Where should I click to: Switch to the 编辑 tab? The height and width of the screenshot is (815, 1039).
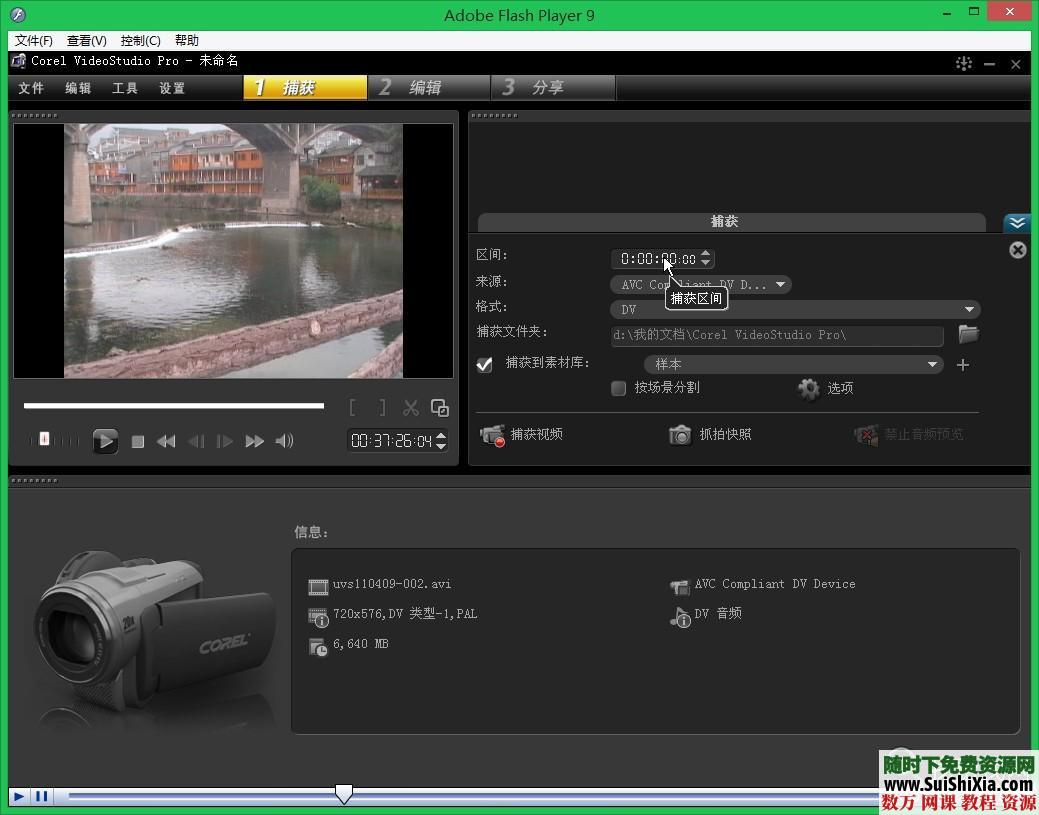[x=428, y=87]
